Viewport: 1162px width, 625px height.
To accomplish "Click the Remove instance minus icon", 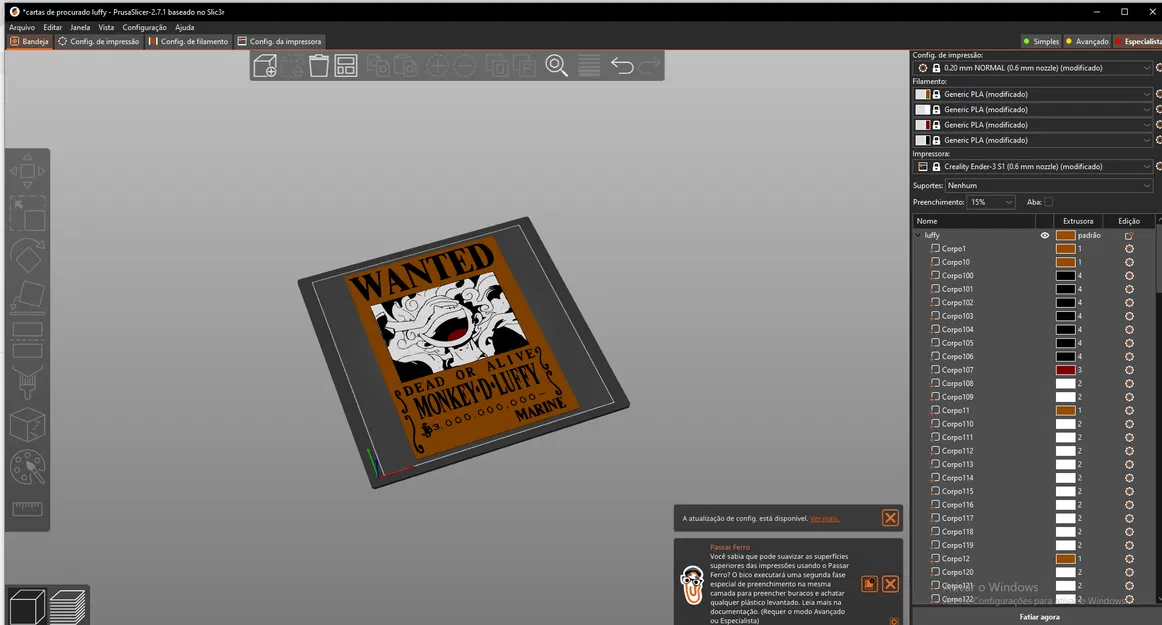I will pos(465,66).
